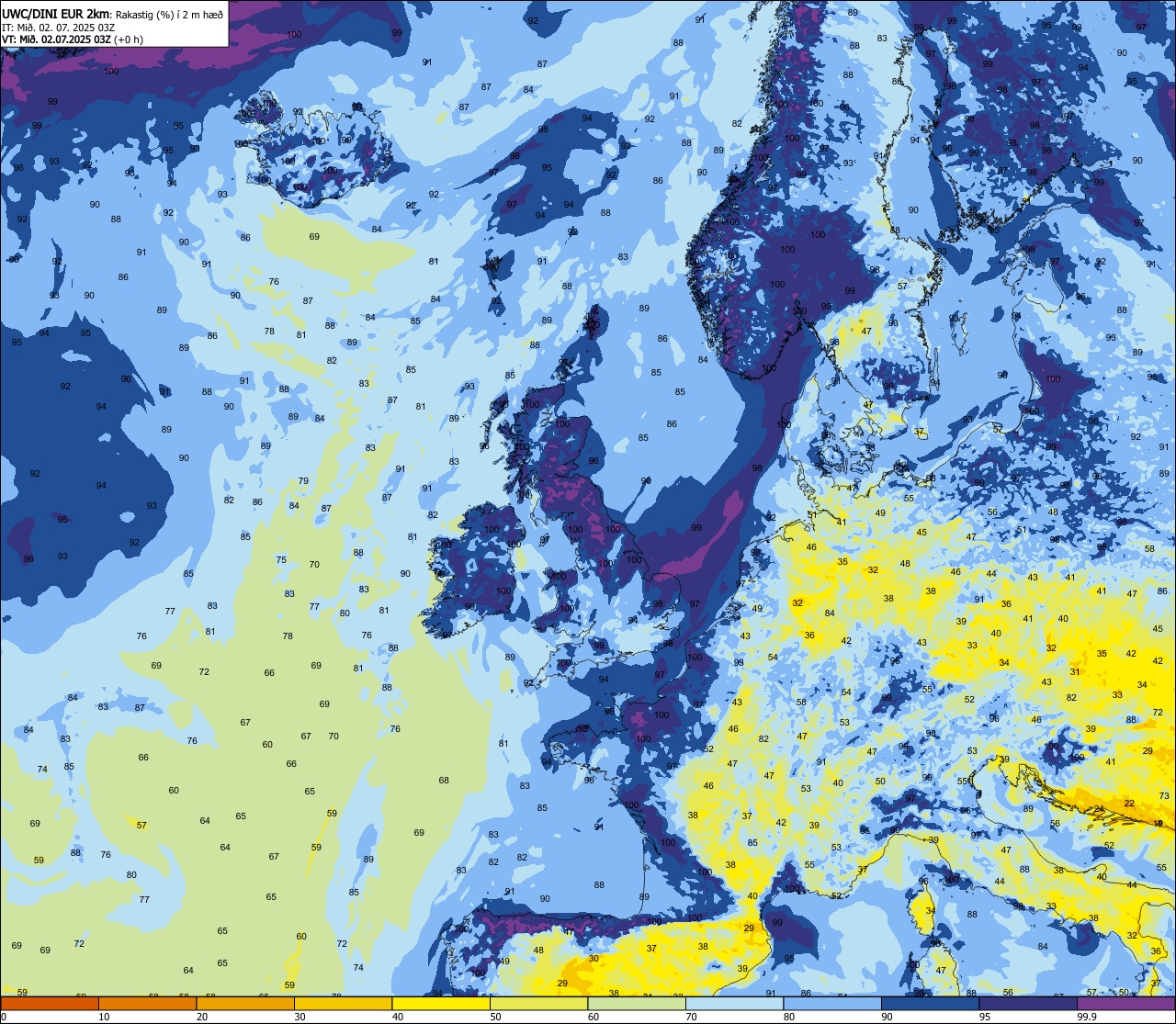The image size is (1176, 1024).
Task: Click the 10–20 orange legend swatch
Action: click(x=147, y=1004)
